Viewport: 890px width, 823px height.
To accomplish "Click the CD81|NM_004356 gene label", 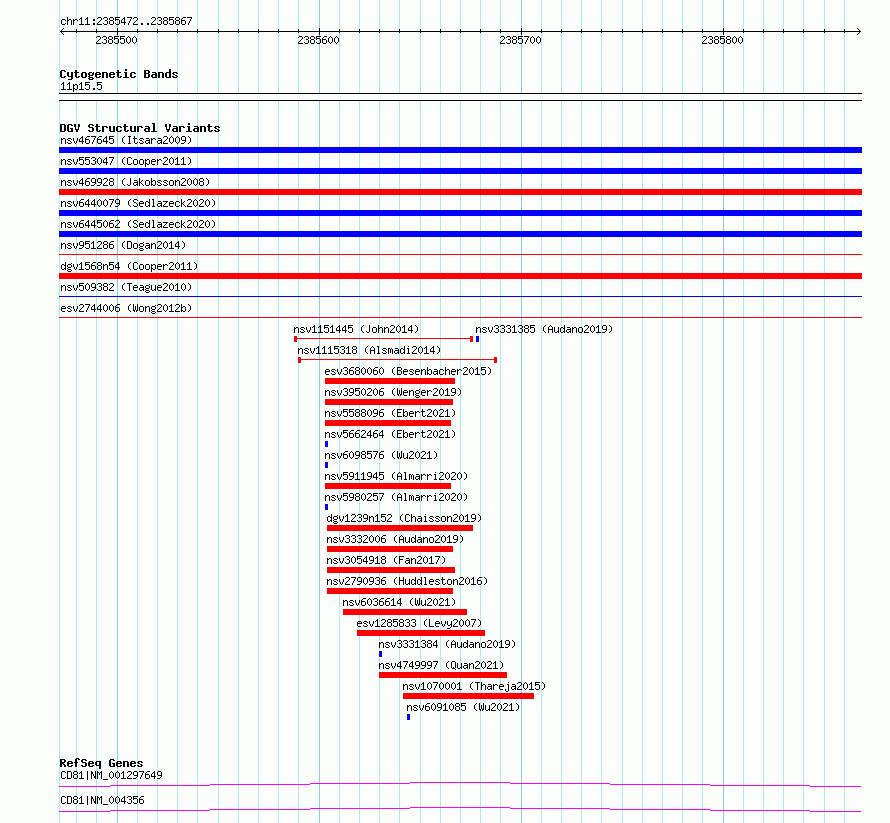I will pyautogui.click(x=102, y=800).
